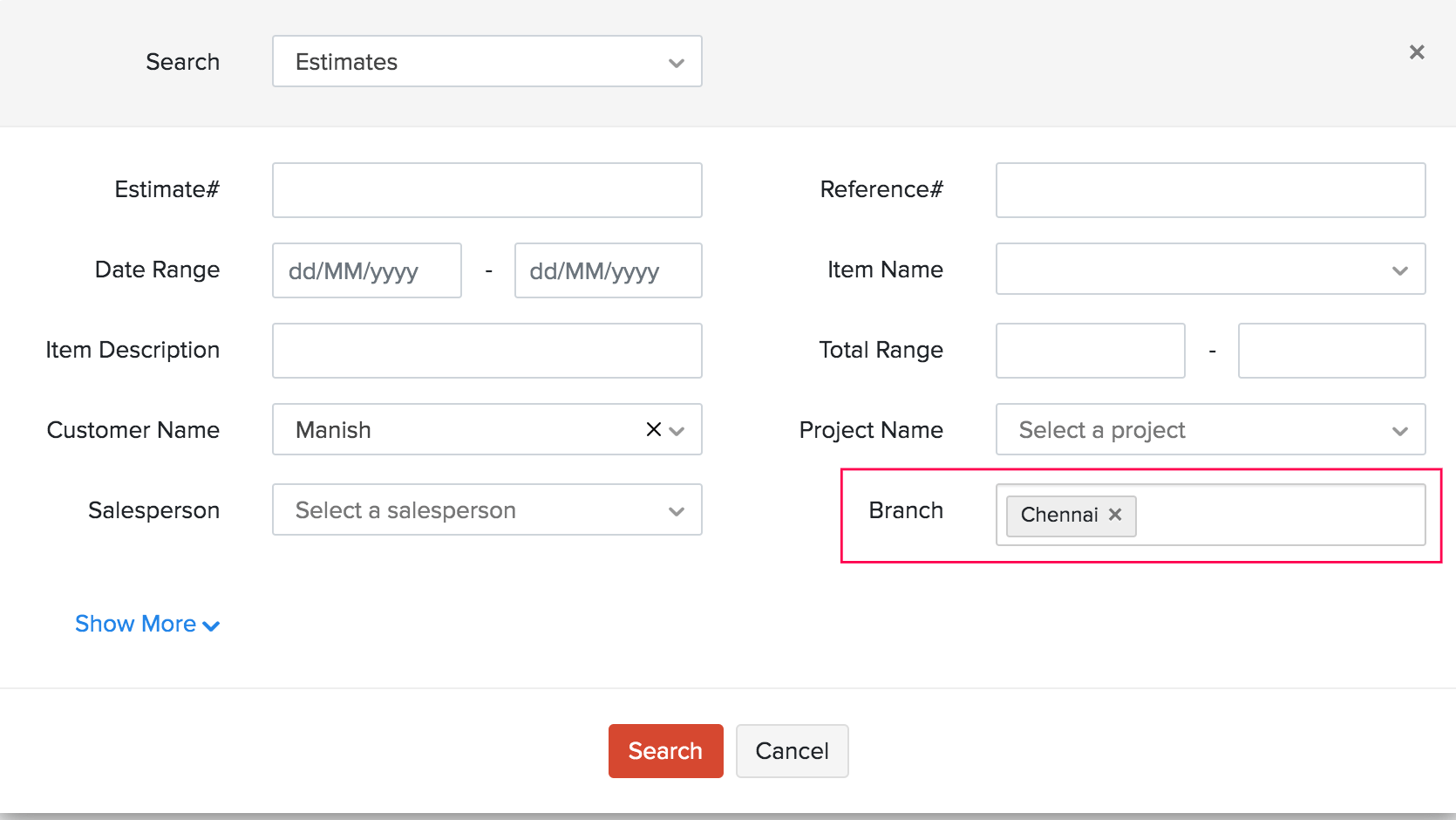This screenshot has height=820, width=1456.
Task: Remove the Chennai branch tag
Action: [x=1115, y=515]
